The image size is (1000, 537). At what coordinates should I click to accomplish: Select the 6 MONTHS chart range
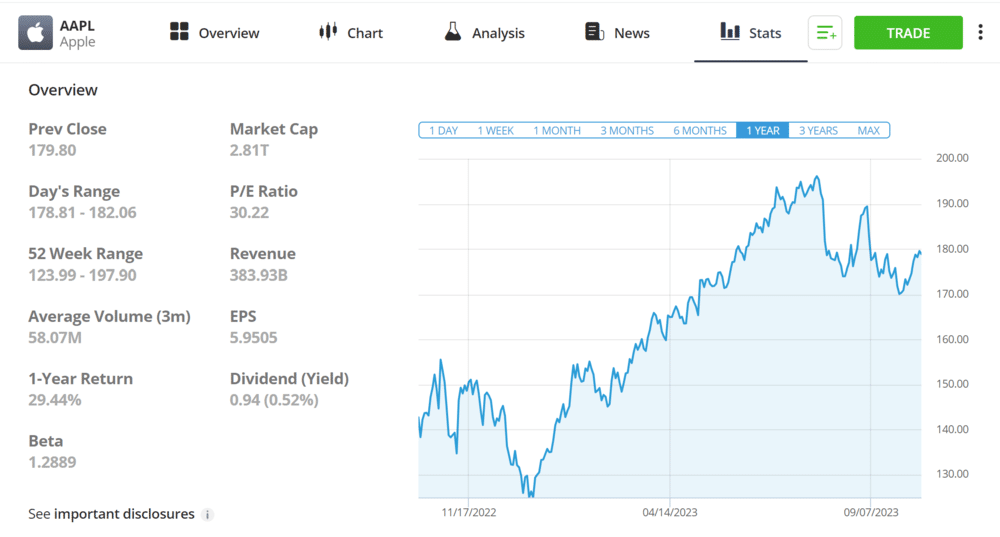point(700,131)
